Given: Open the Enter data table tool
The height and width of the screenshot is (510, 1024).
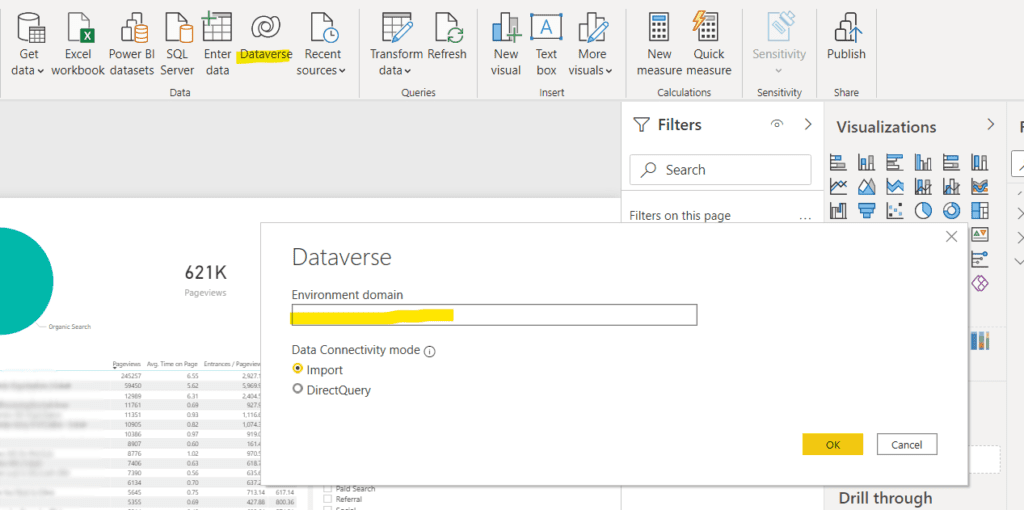Looking at the screenshot, I should (217, 44).
